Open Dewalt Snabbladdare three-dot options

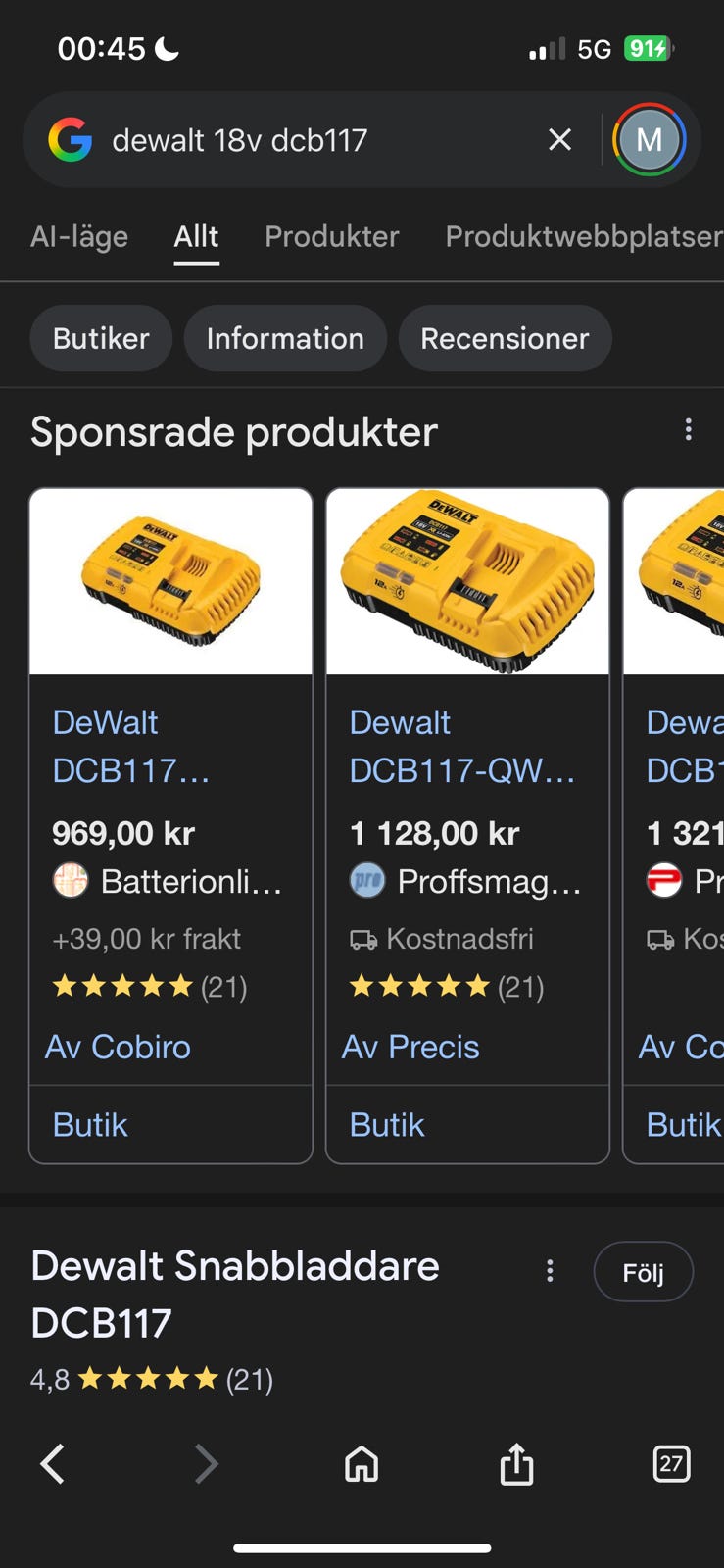pyautogui.click(x=550, y=1271)
